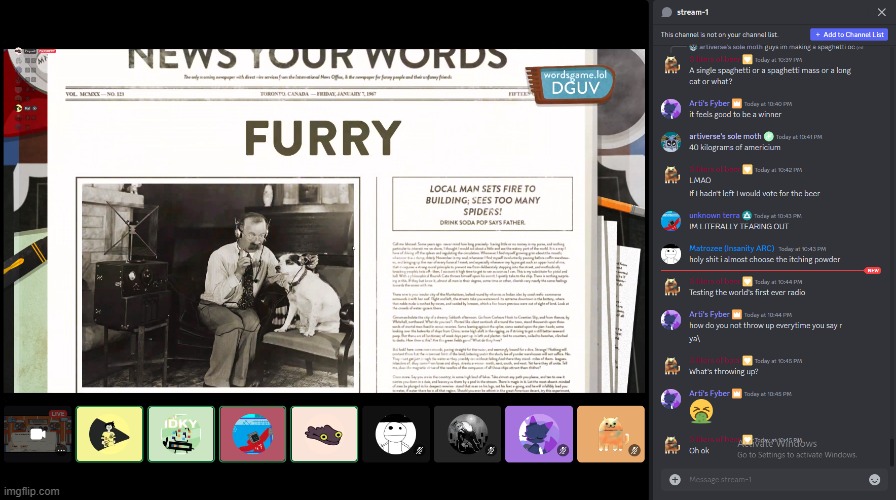Open unknown terra username link

(x=714, y=215)
